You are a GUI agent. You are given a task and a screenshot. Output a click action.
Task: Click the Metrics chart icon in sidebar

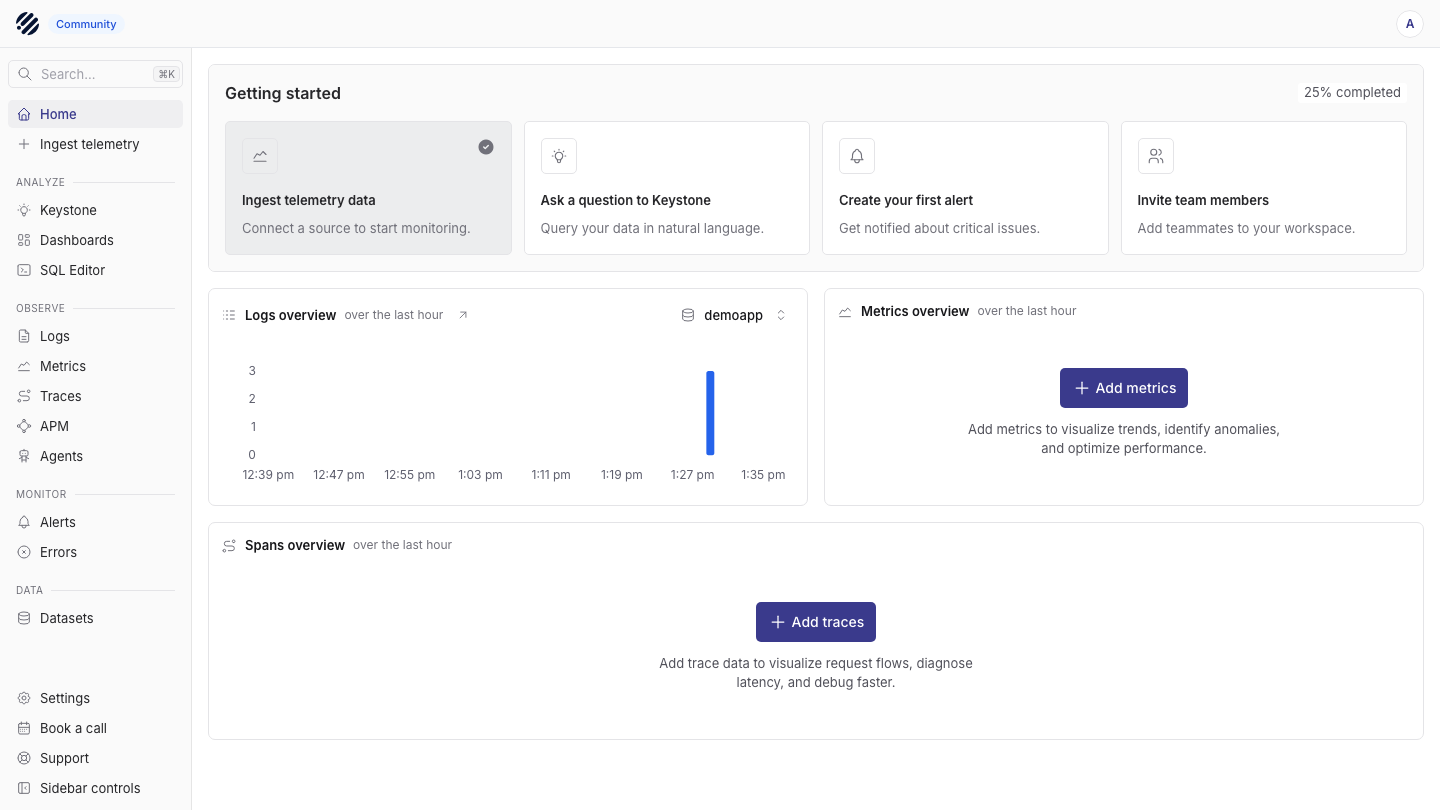coord(24,366)
